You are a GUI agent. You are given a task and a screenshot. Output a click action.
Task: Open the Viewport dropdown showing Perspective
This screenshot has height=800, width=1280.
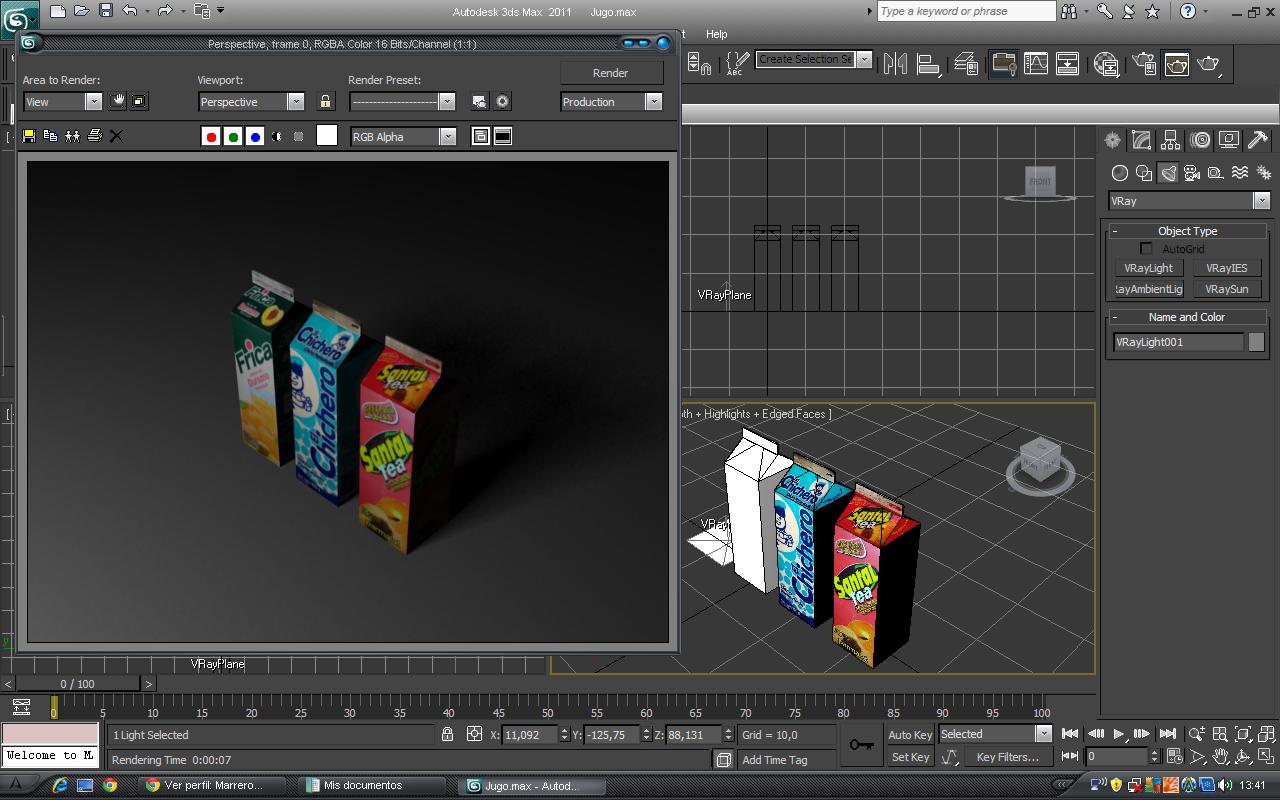point(251,101)
